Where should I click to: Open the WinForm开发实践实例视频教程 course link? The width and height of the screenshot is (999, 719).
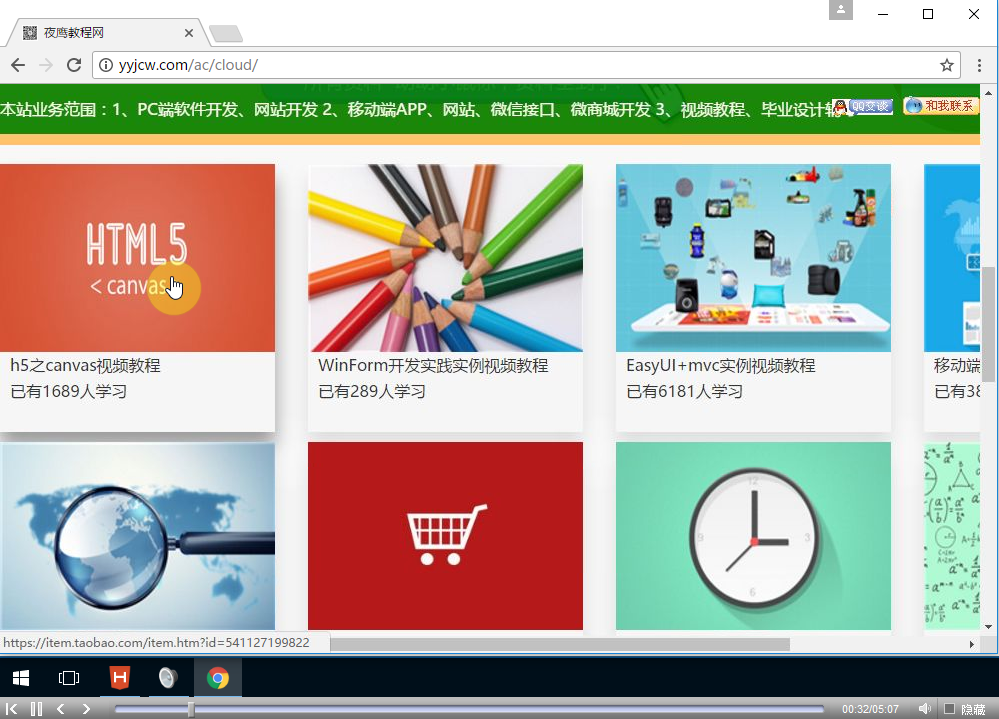pyautogui.click(x=433, y=366)
